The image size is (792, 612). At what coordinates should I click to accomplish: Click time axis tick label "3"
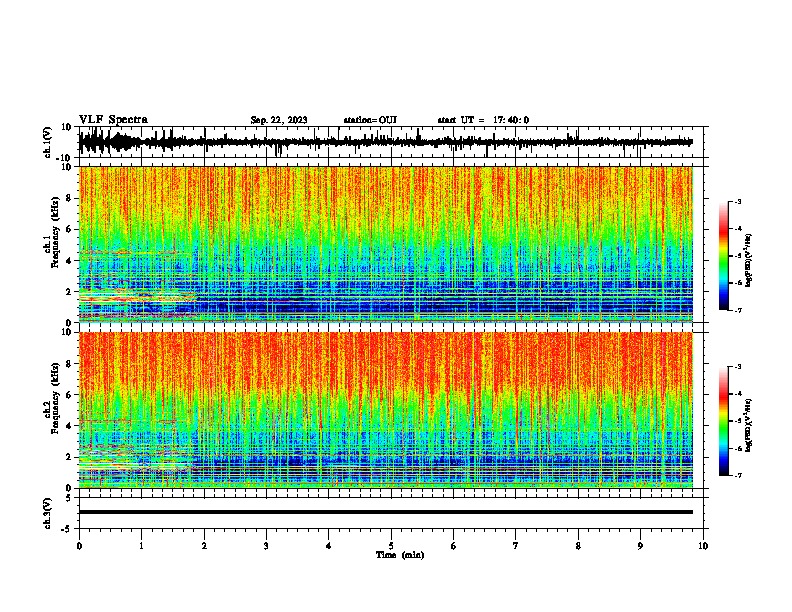point(266,546)
